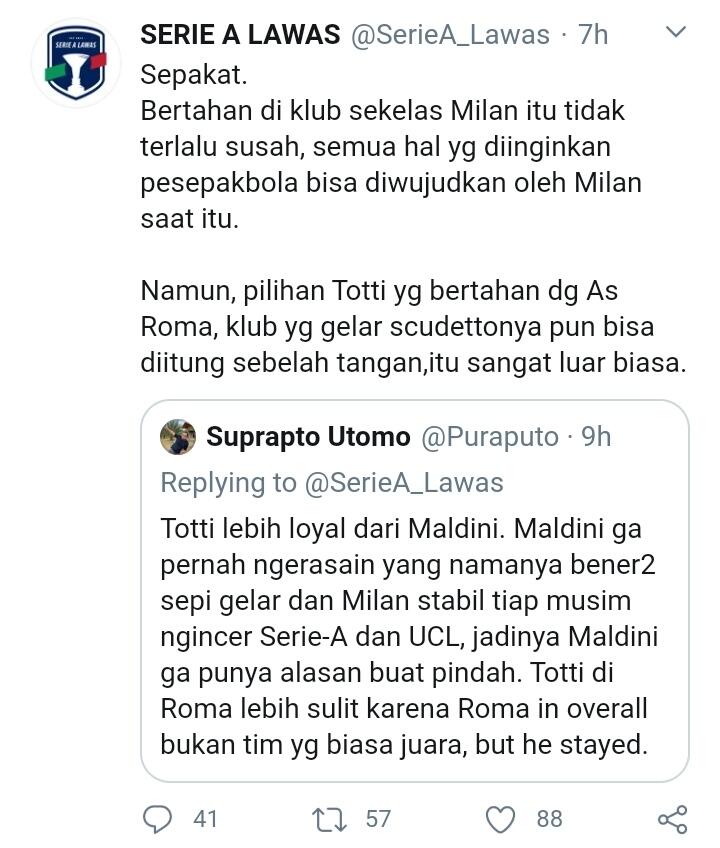Click the SERIE A LAWAS display name
This screenshot has height=848, width=720.
point(240,34)
